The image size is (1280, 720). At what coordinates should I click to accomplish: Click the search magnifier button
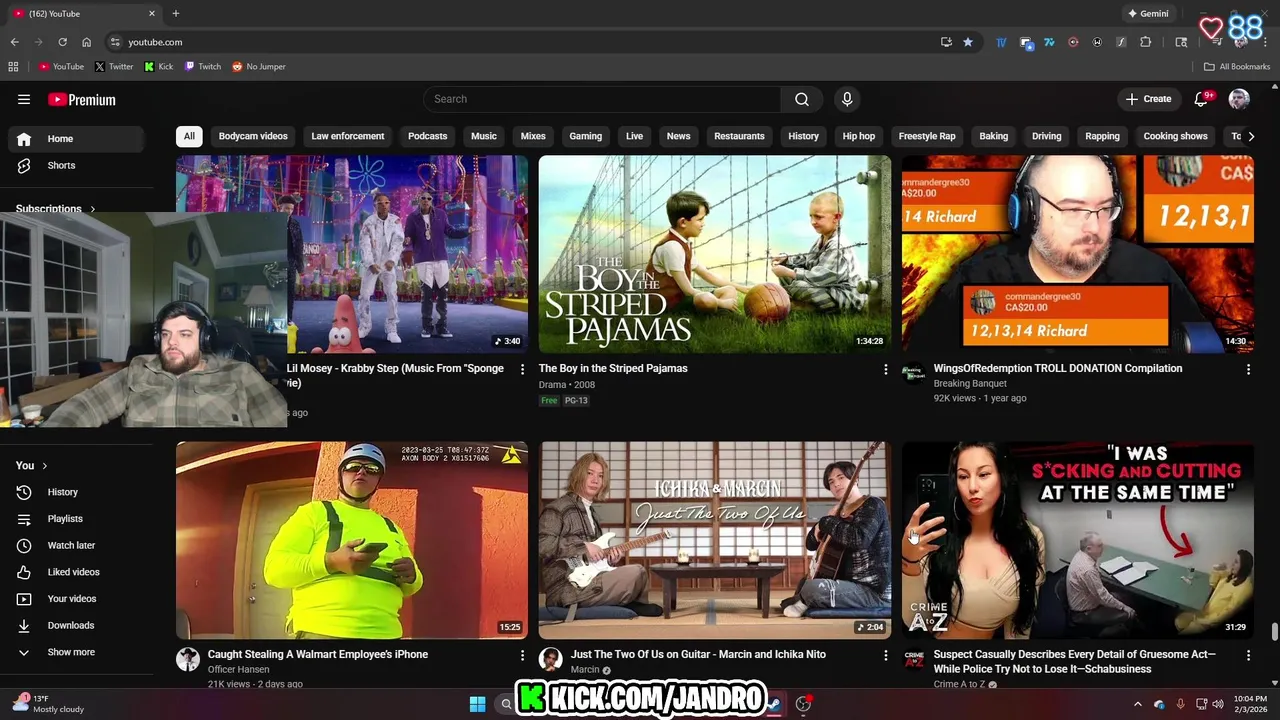click(802, 99)
